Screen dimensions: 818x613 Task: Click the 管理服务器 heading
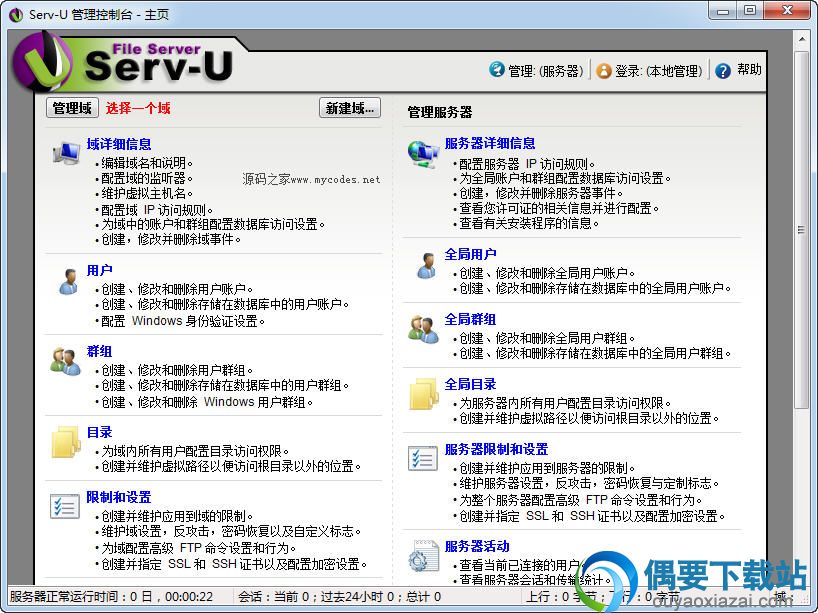click(x=440, y=112)
